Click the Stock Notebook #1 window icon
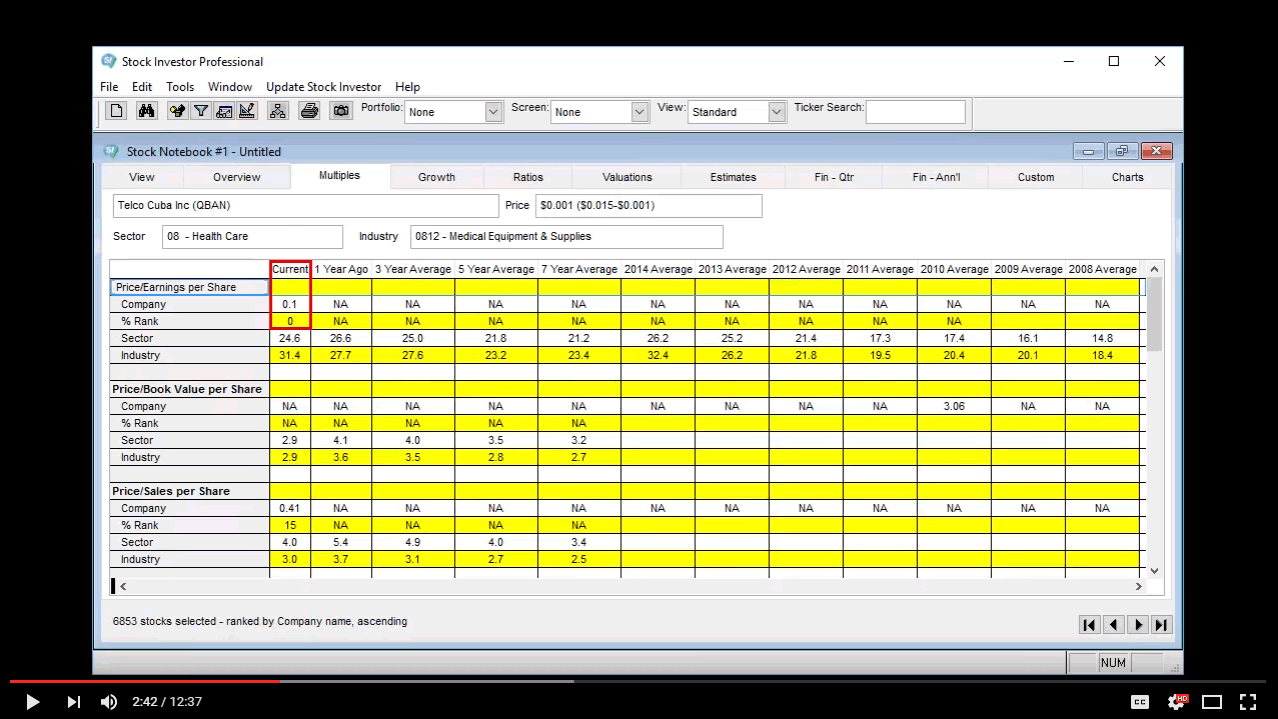 tap(111, 151)
